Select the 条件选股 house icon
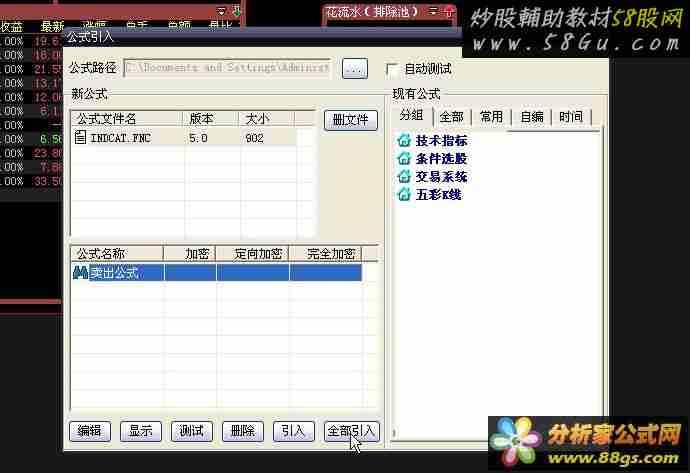690x473 pixels. point(404,158)
